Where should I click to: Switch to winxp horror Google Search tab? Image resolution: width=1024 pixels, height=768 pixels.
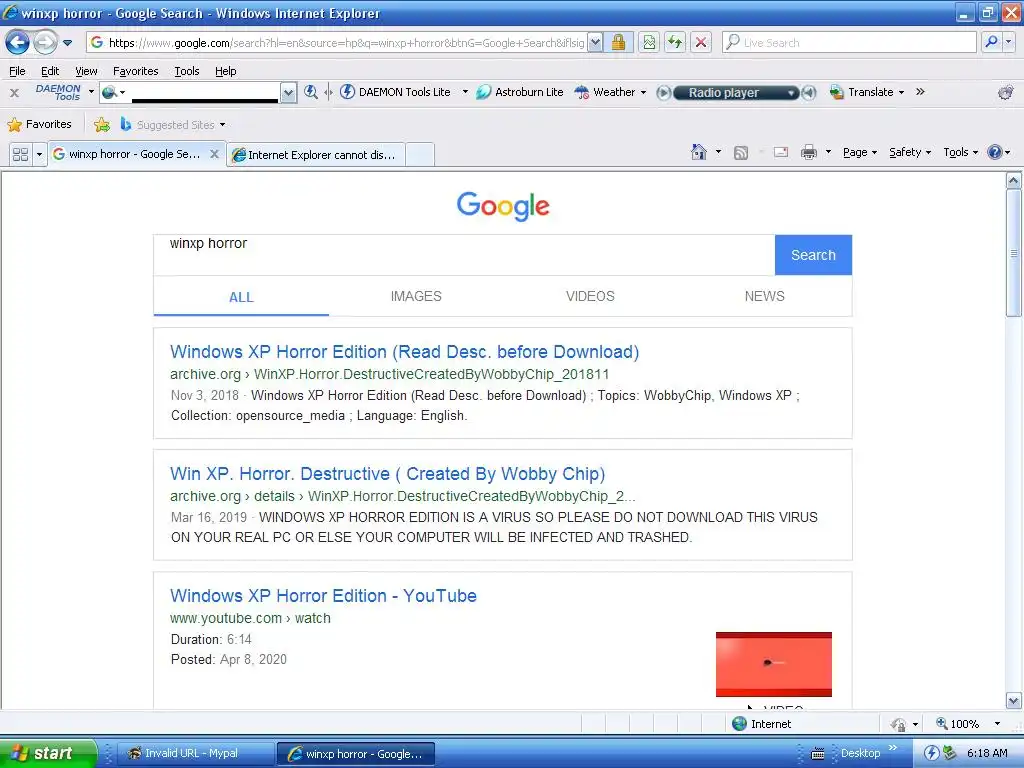pyautogui.click(x=127, y=154)
